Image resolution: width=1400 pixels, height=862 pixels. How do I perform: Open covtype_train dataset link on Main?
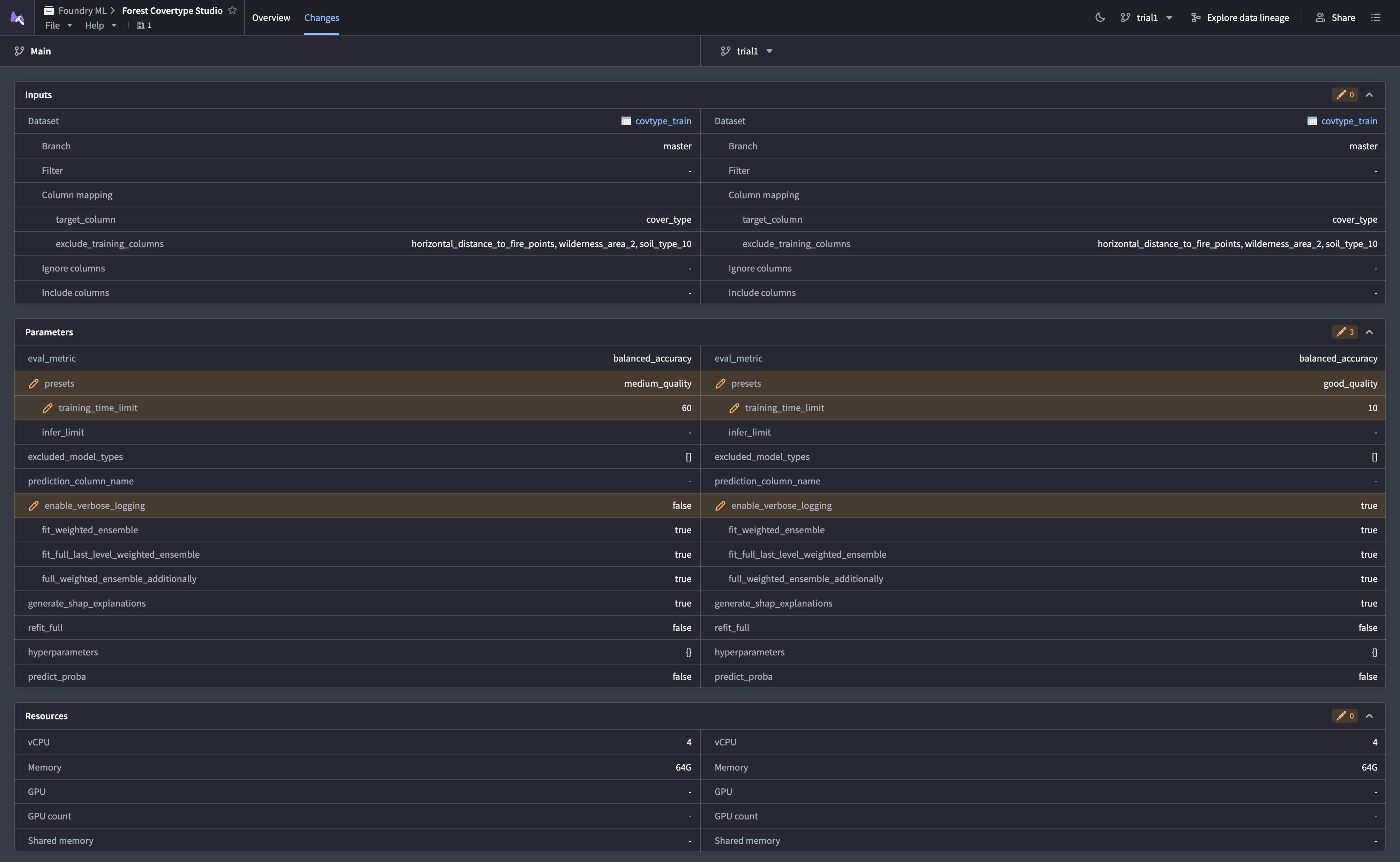pyautogui.click(x=663, y=121)
